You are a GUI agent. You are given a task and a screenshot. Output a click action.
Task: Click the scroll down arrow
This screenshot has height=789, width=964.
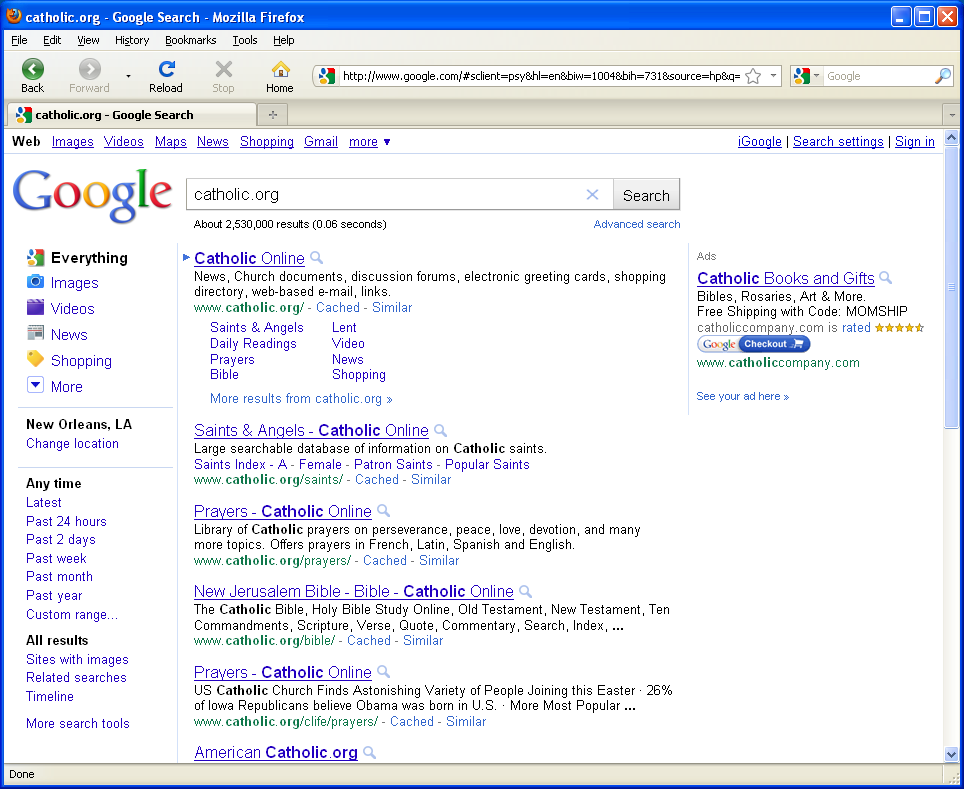[x=951, y=753]
